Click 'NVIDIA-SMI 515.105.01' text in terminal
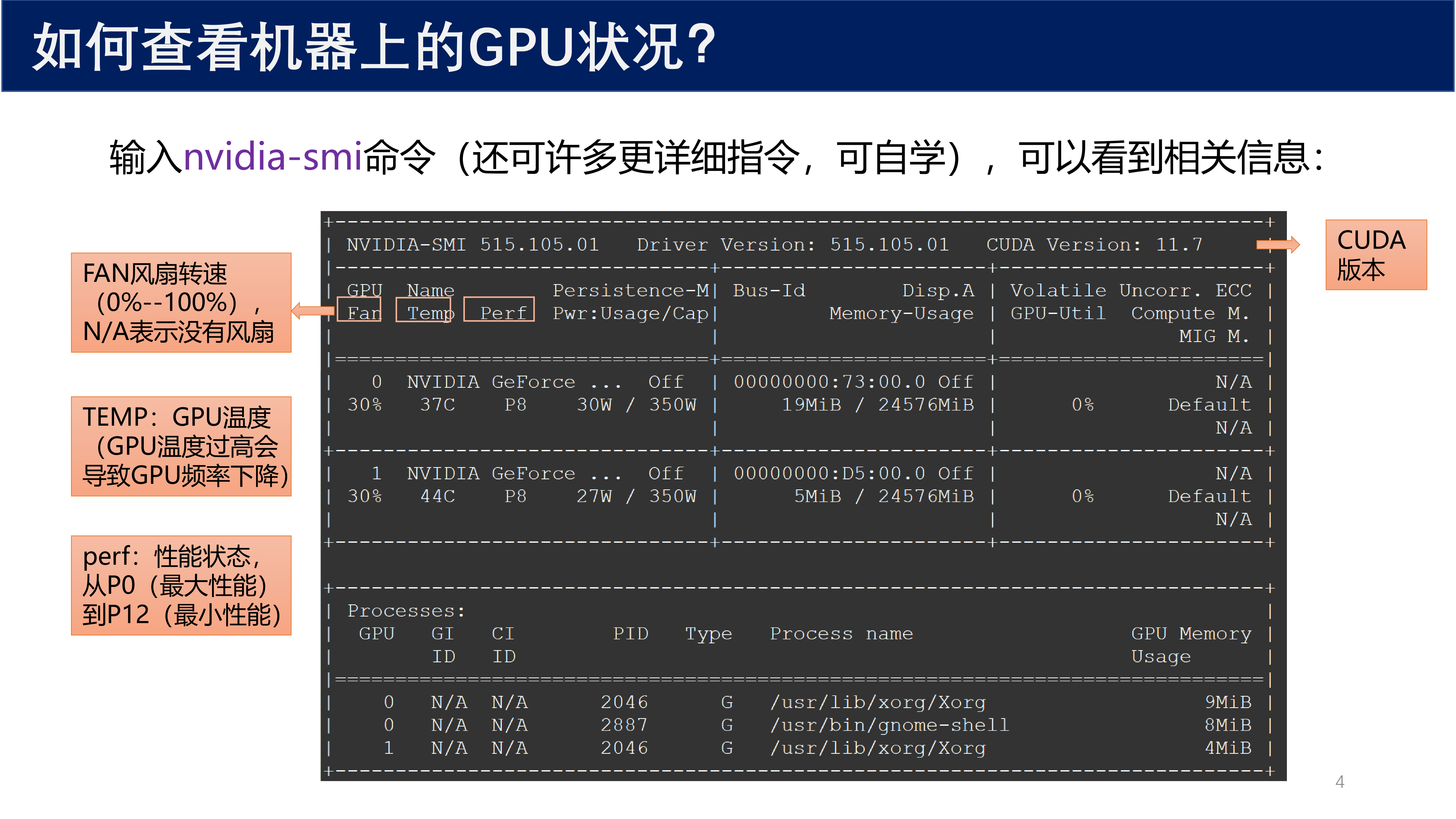The image size is (1456, 819). (472, 245)
